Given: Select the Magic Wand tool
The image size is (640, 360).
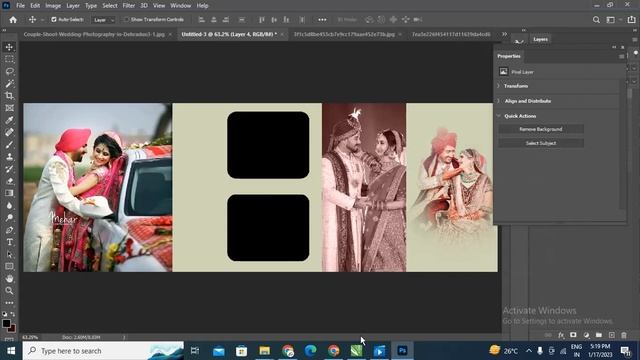Looking at the screenshot, I should (x=9, y=84).
